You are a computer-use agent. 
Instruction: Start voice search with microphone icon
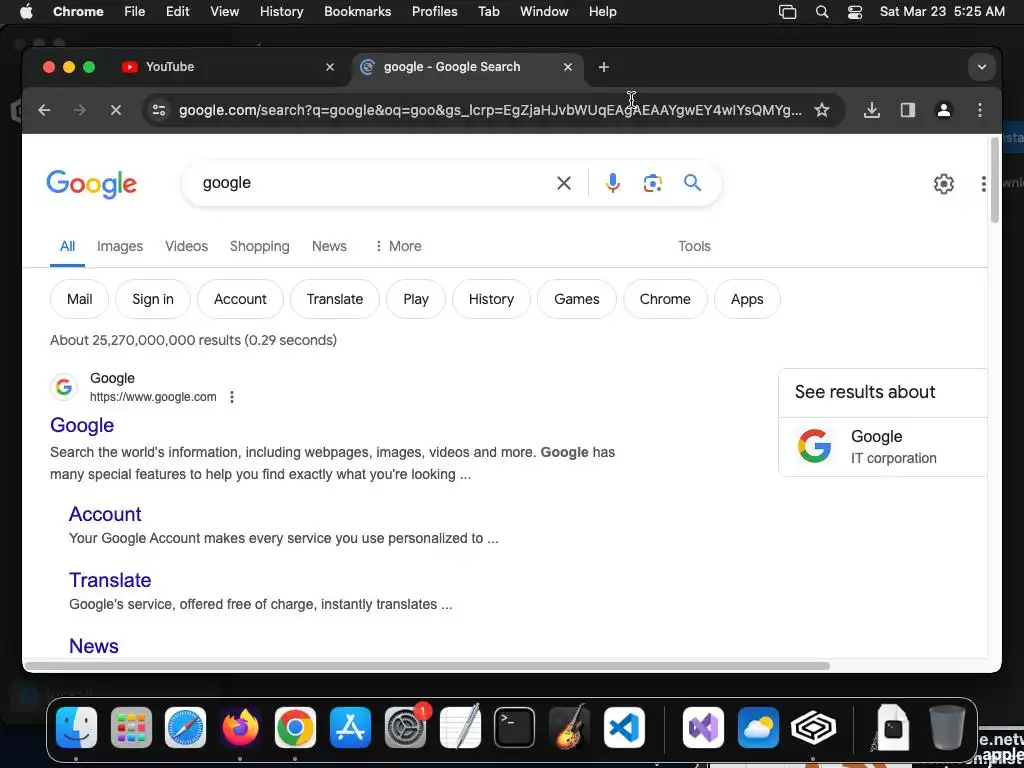pos(613,184)
